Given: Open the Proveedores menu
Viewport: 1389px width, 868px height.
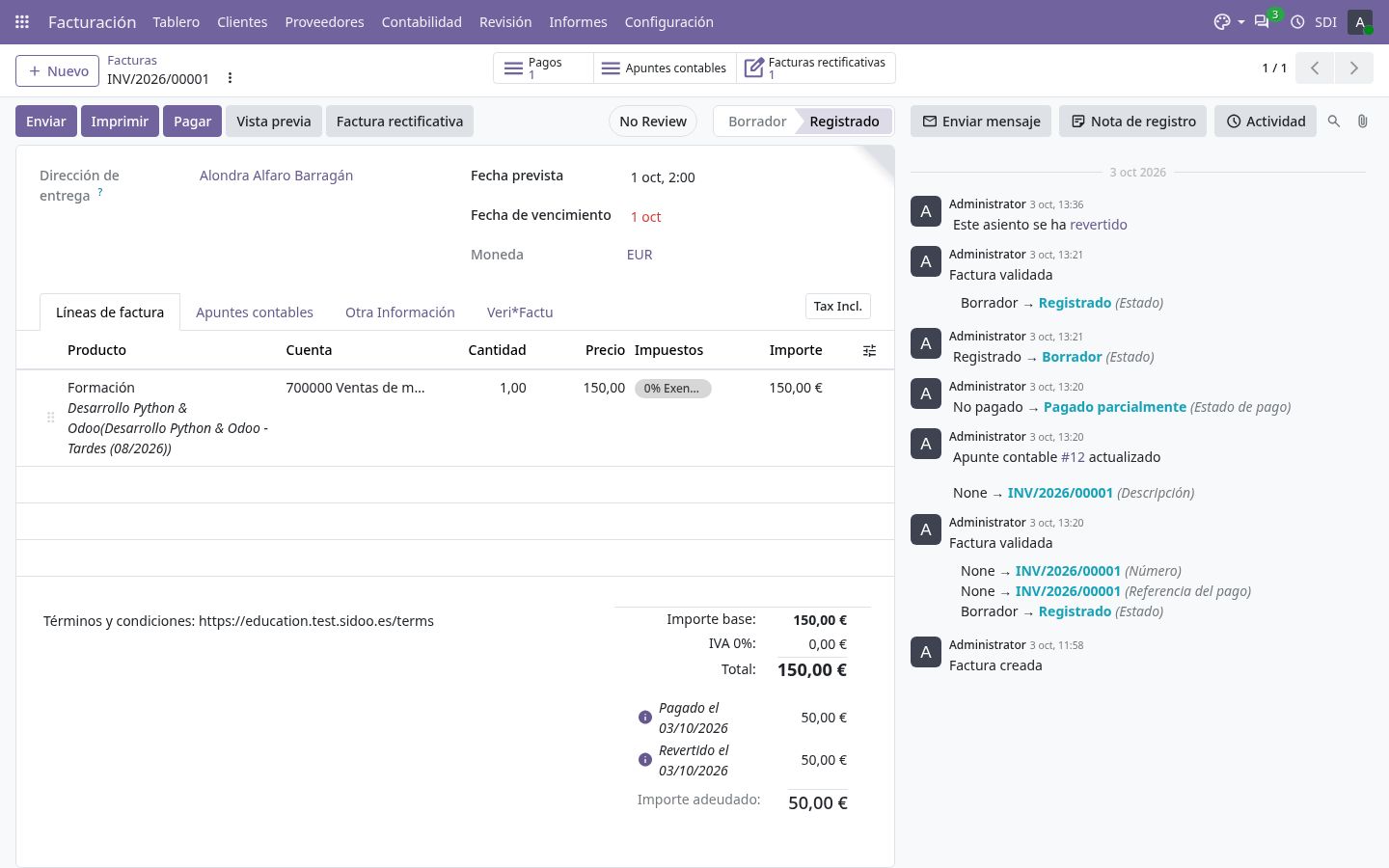Looking at the screenshot, I should coord(324,21).
